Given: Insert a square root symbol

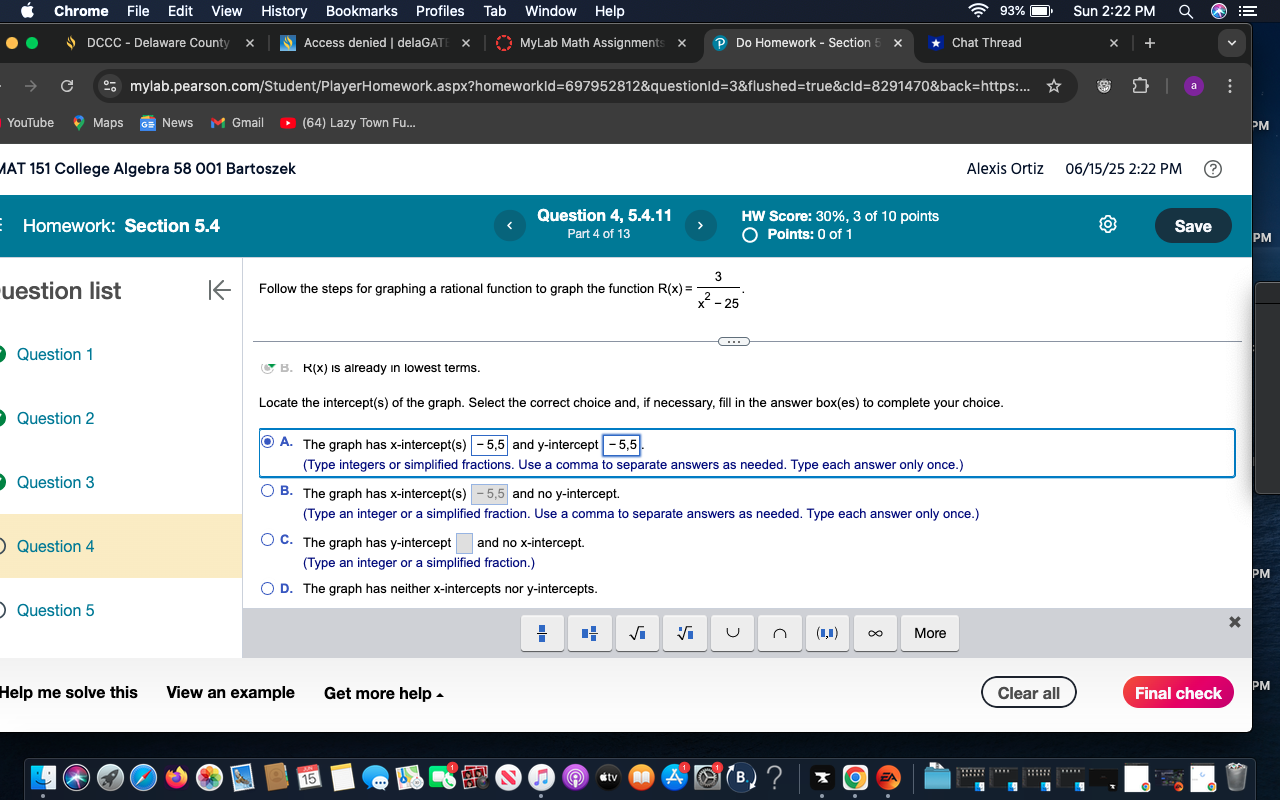Looking at the screenshot, I should click(637, 632).
